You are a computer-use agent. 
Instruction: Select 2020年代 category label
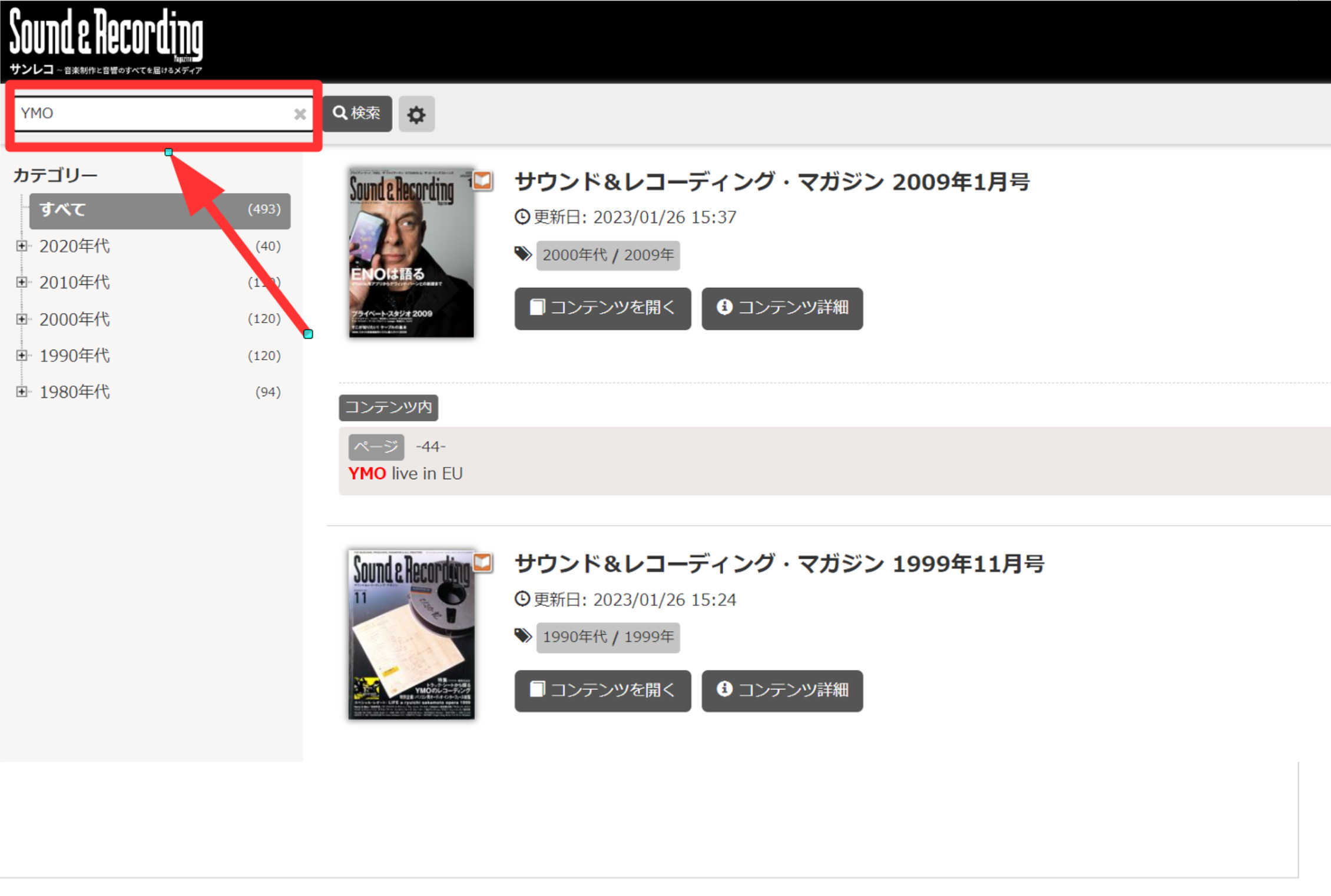pyautogui.click(x=74, y=246)
